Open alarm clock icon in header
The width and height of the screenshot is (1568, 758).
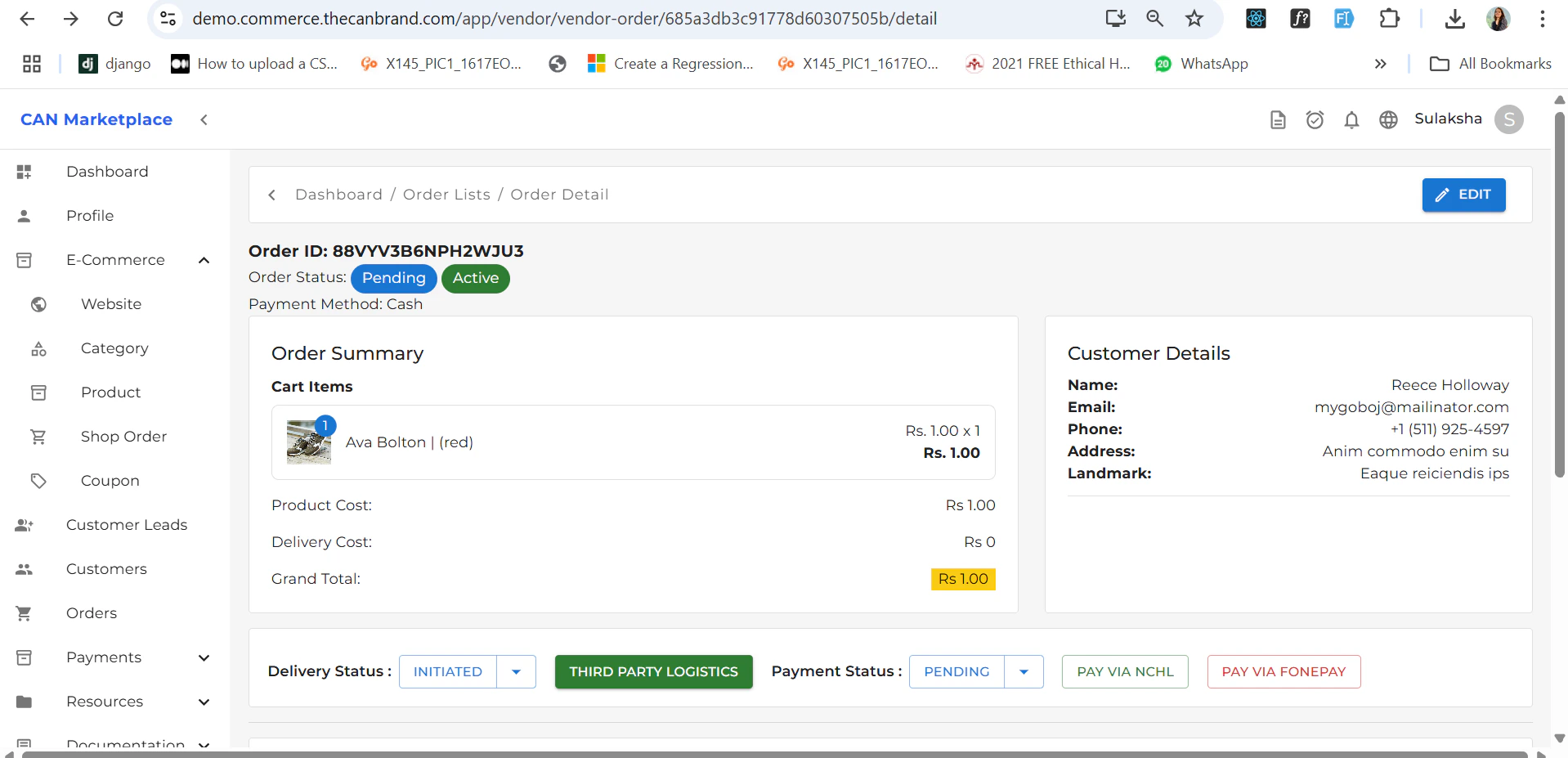tap(1315, 120)
